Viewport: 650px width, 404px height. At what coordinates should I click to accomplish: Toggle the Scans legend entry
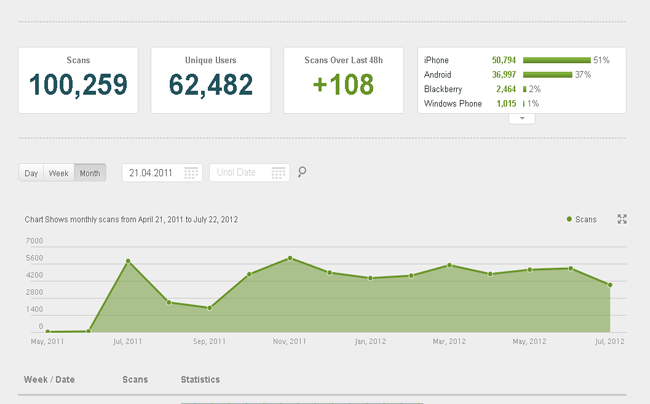pyautogui.click(x=582, y=220)
